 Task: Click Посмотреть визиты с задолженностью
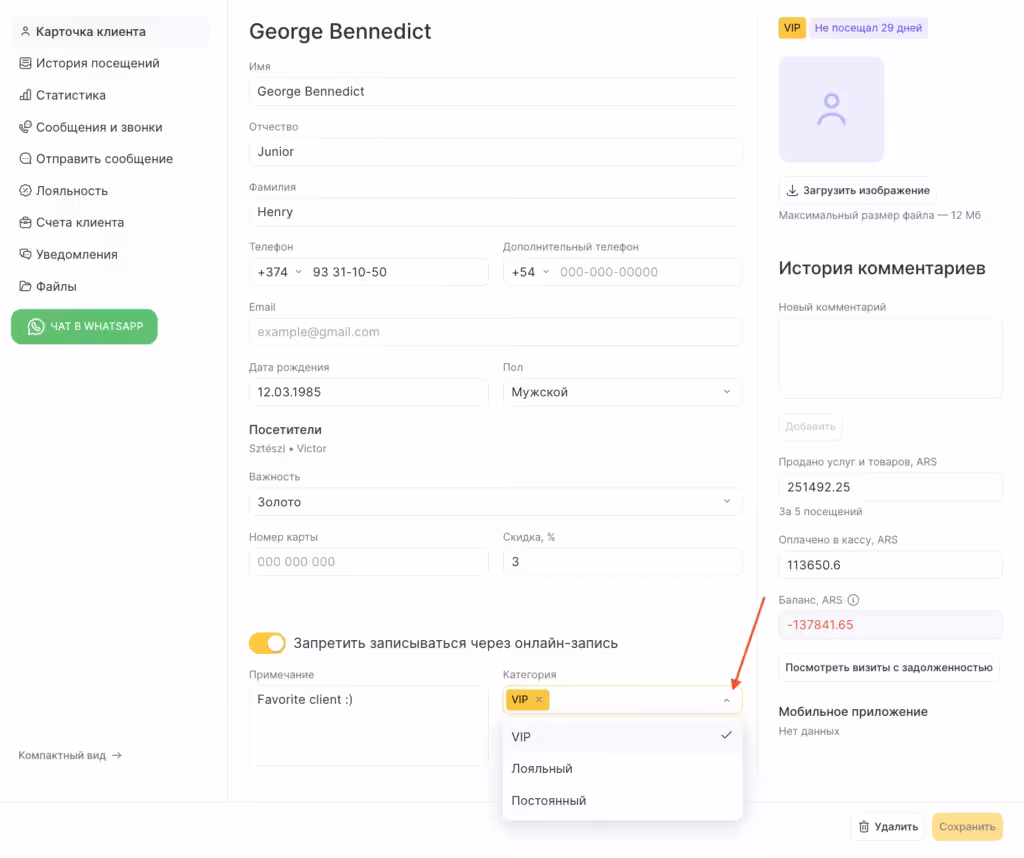point(888,667)
